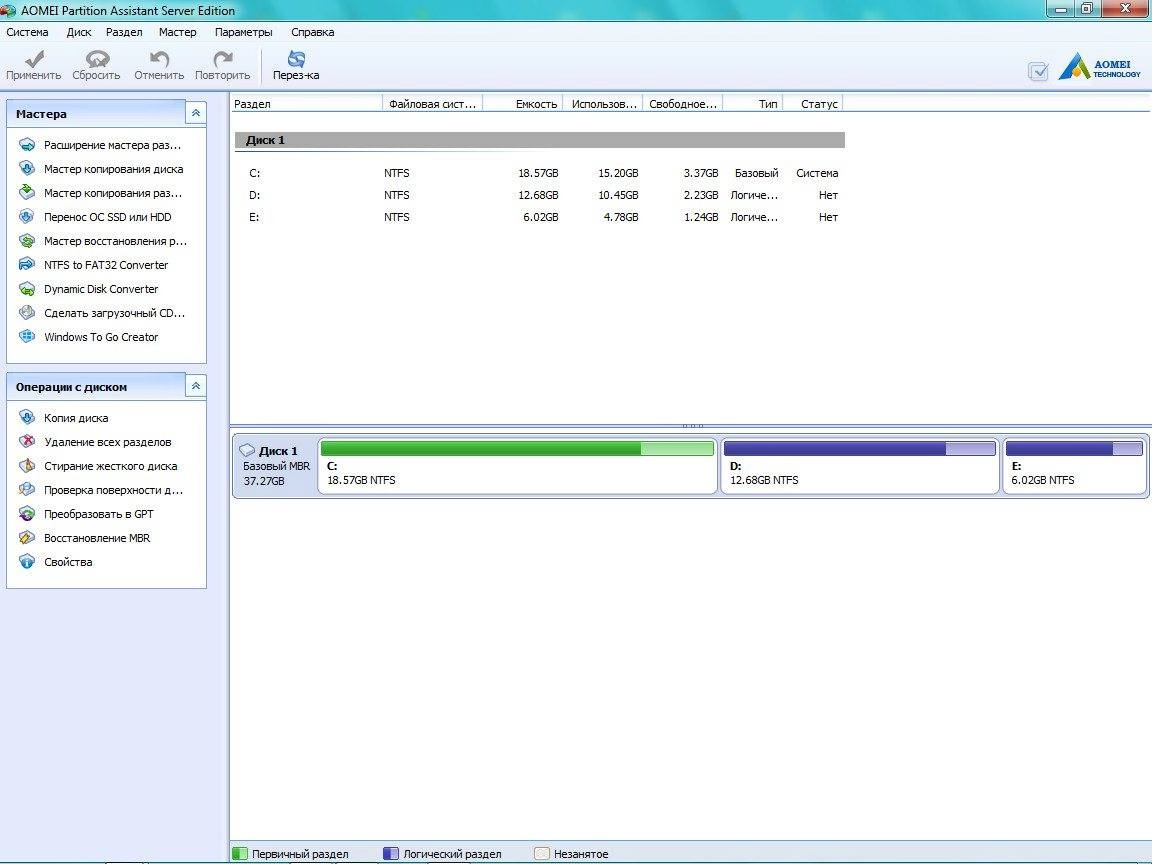Click the Перенос ОС SSD или HDD icon

point(27,217)
